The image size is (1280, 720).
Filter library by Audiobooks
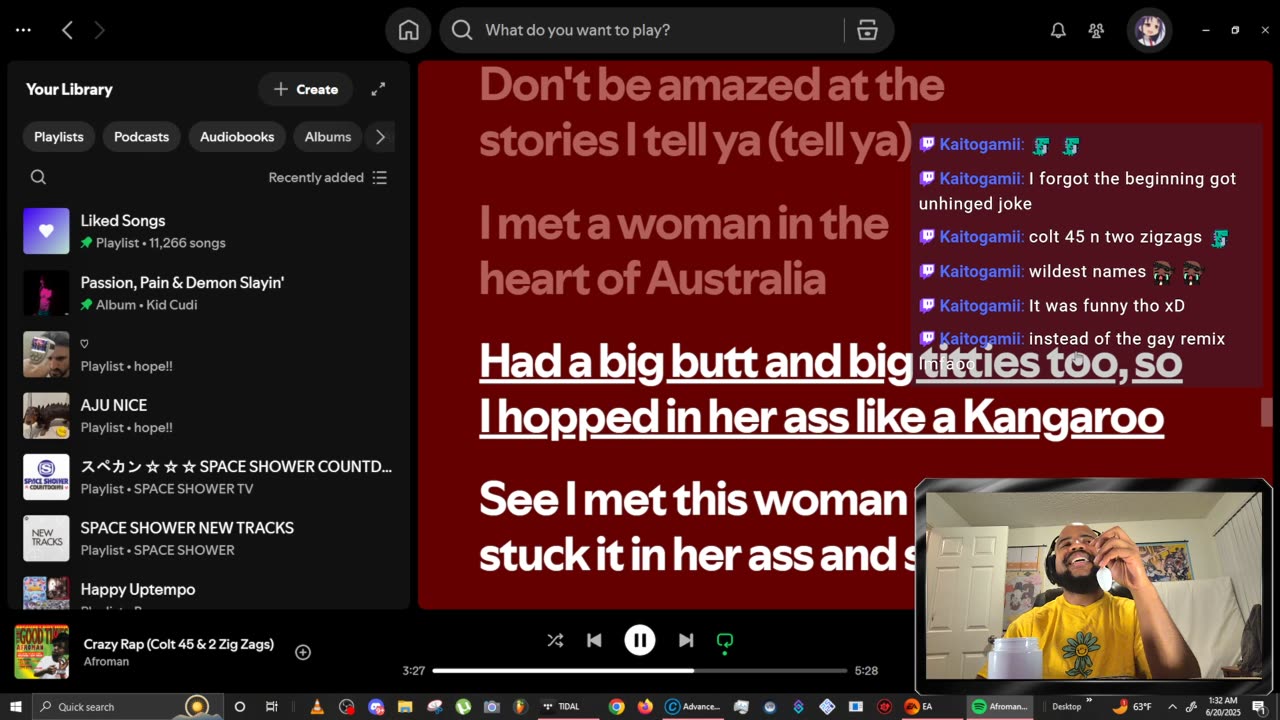237,137
